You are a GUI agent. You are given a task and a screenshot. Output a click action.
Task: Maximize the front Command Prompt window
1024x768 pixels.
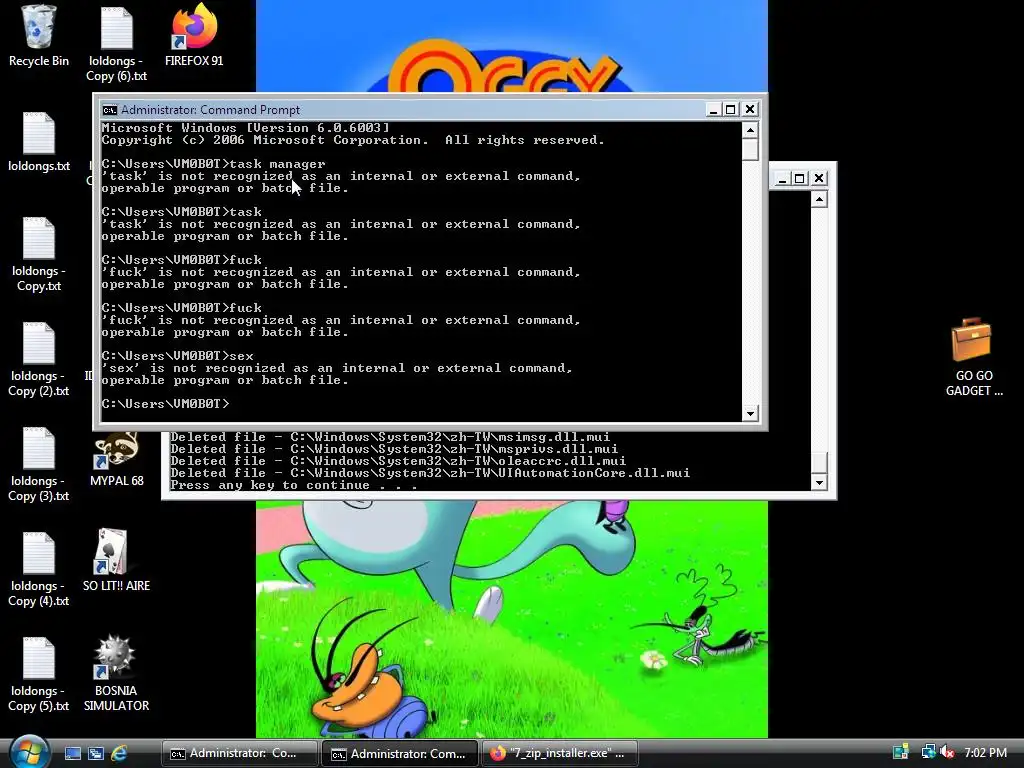(x=731, y=110)
